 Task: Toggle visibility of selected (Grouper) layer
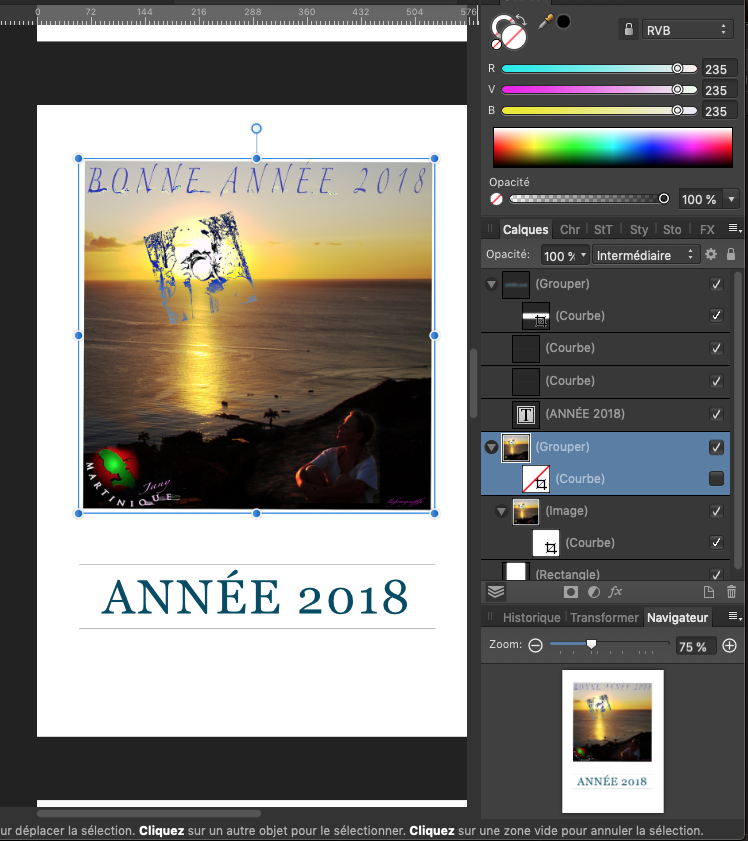pos(716,447)
